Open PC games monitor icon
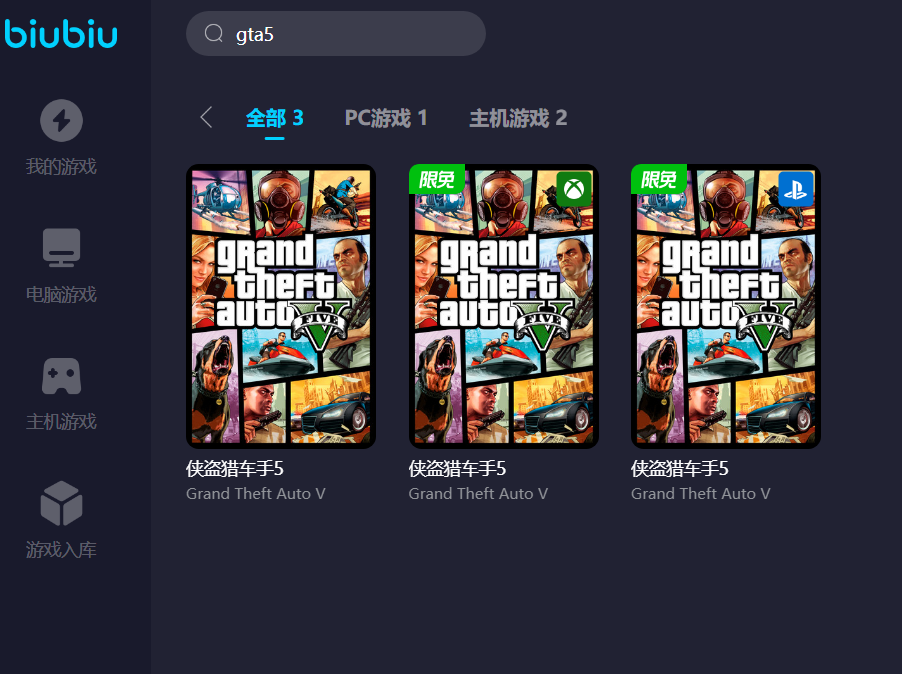 click(62, 248)
